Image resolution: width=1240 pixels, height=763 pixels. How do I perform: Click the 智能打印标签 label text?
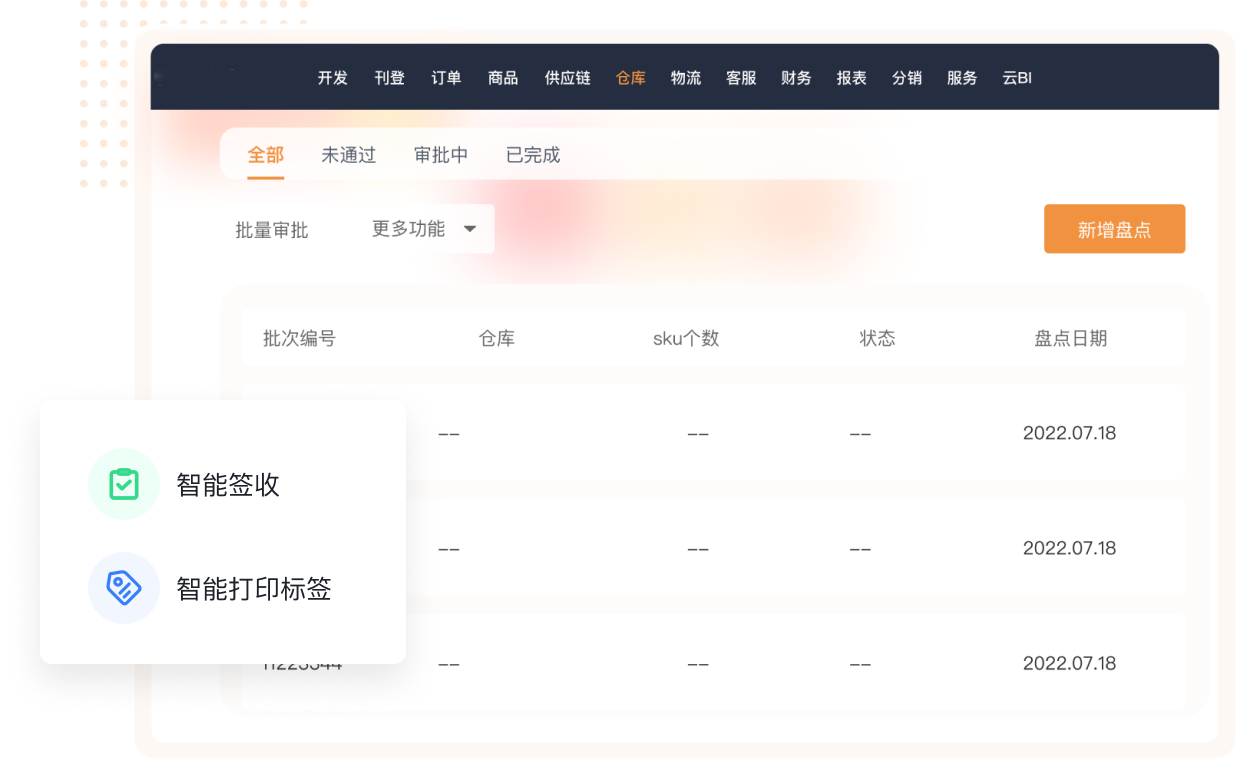tap(254, 589)
